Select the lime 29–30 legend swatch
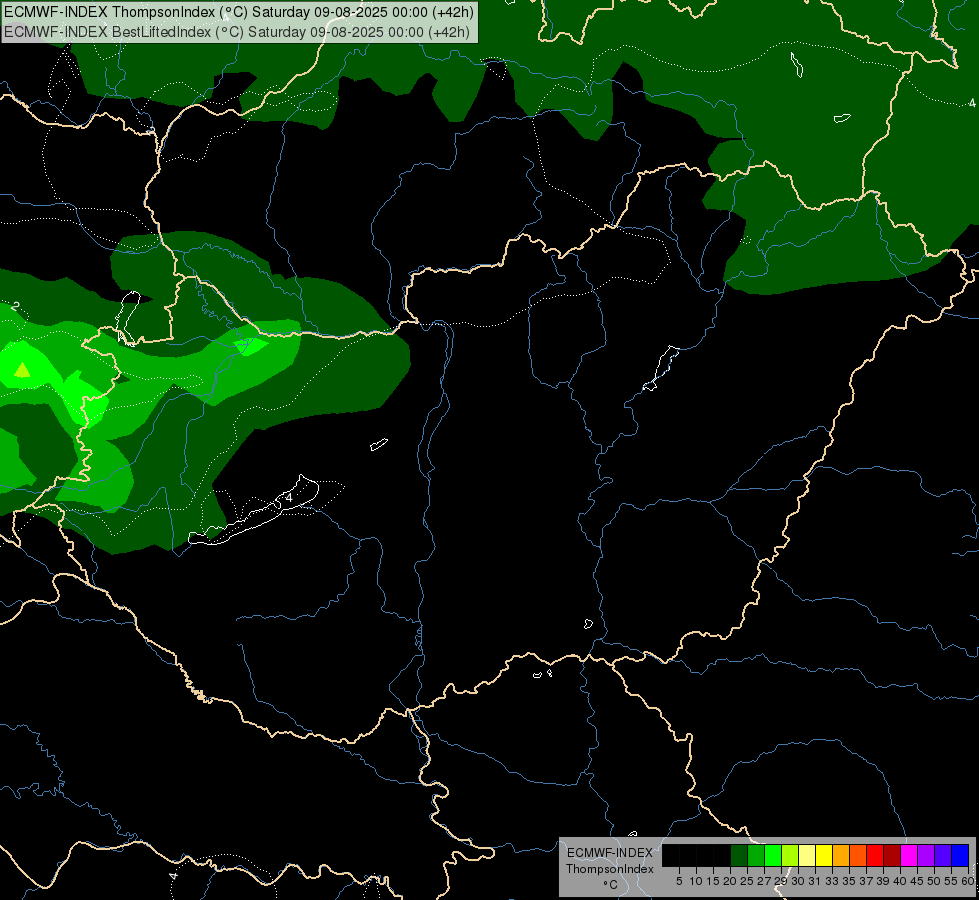The image size is (979, 900). [790, 855]
